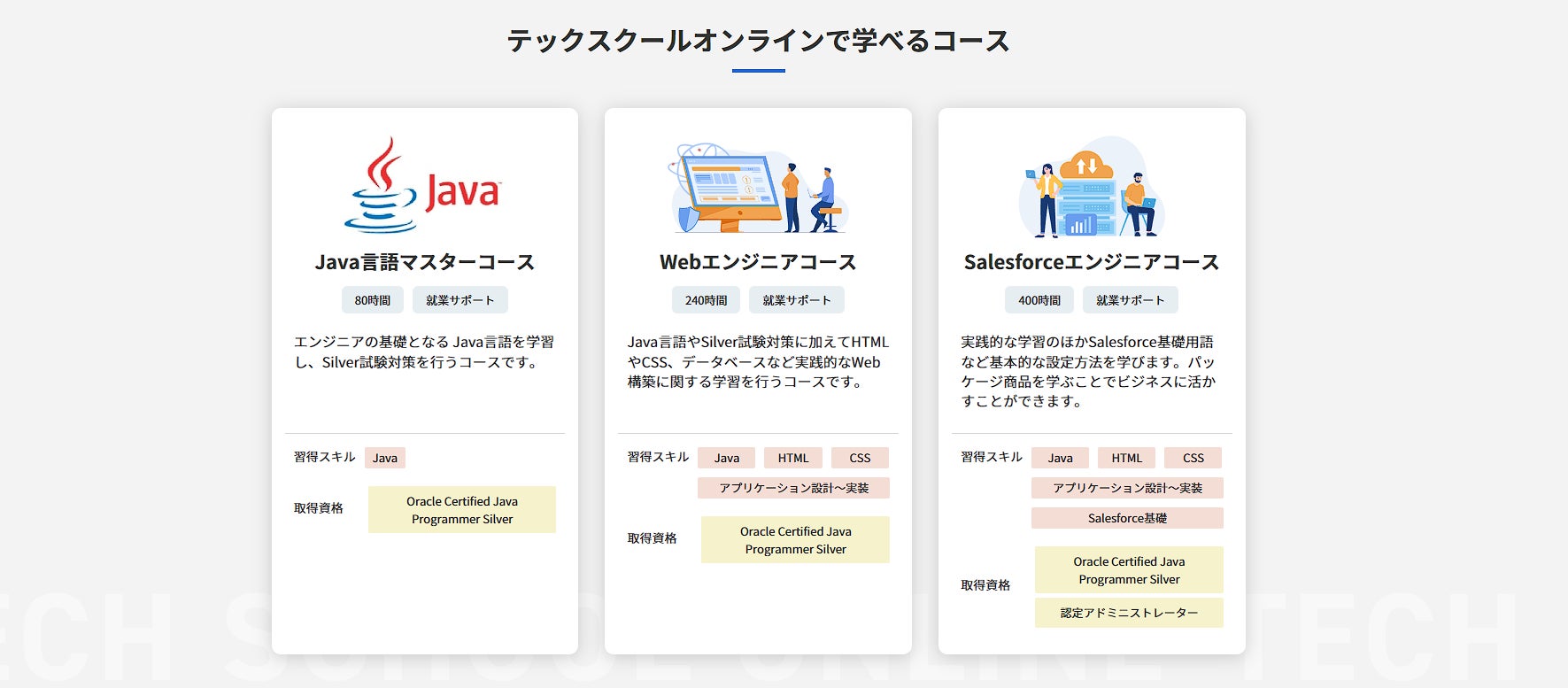1568x688 pixels.
Task: Click the CSS skill tag in Webエンジニアコース card
Action: click(860, 458)
